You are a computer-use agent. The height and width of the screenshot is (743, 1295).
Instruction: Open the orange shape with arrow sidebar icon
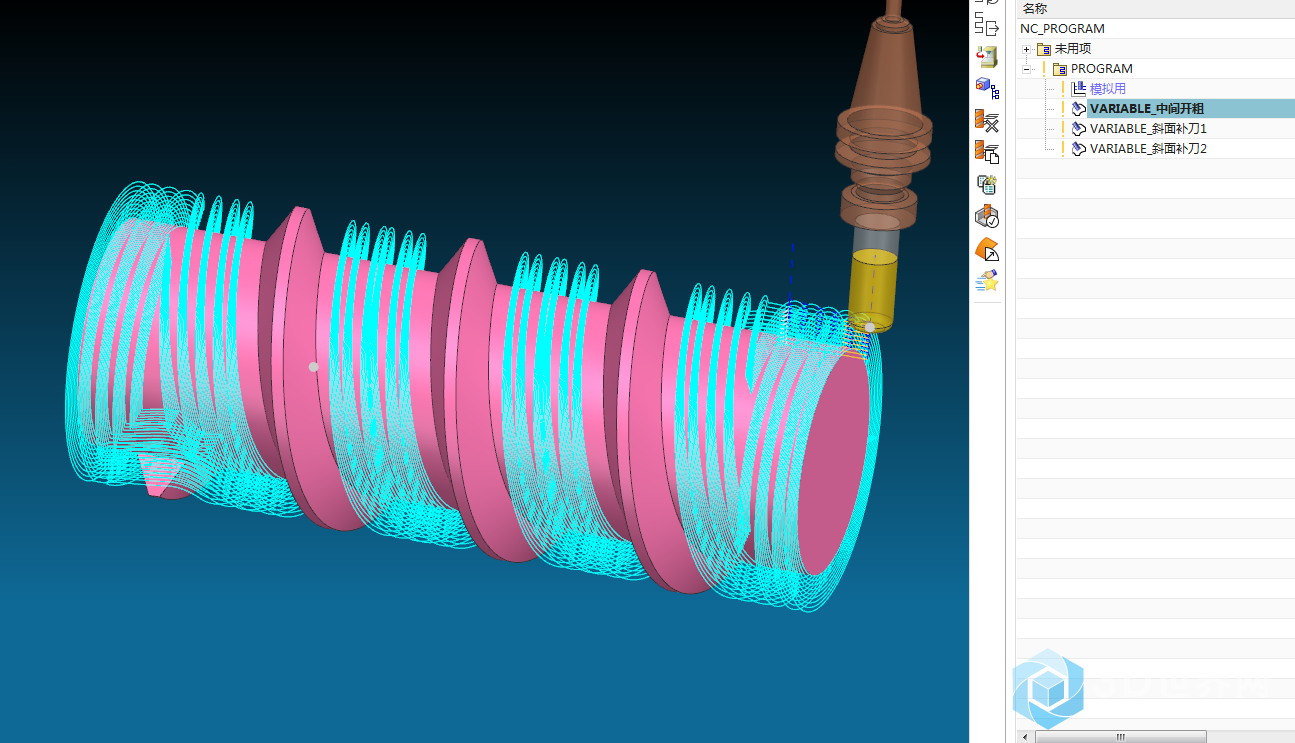pyautogui.click(x=987, y=249)
